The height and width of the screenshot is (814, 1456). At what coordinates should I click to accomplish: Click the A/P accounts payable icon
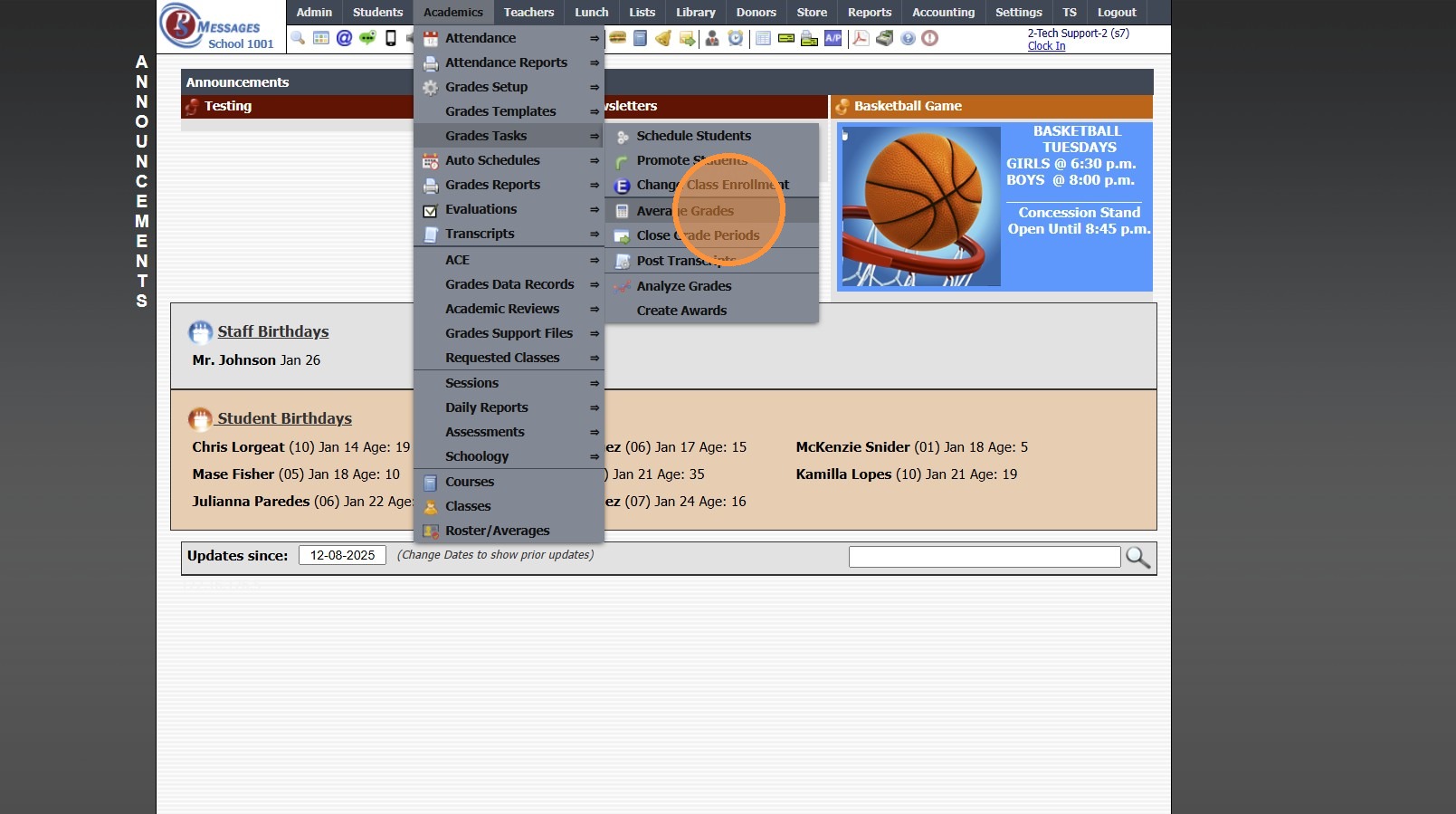tap(833, 38)
